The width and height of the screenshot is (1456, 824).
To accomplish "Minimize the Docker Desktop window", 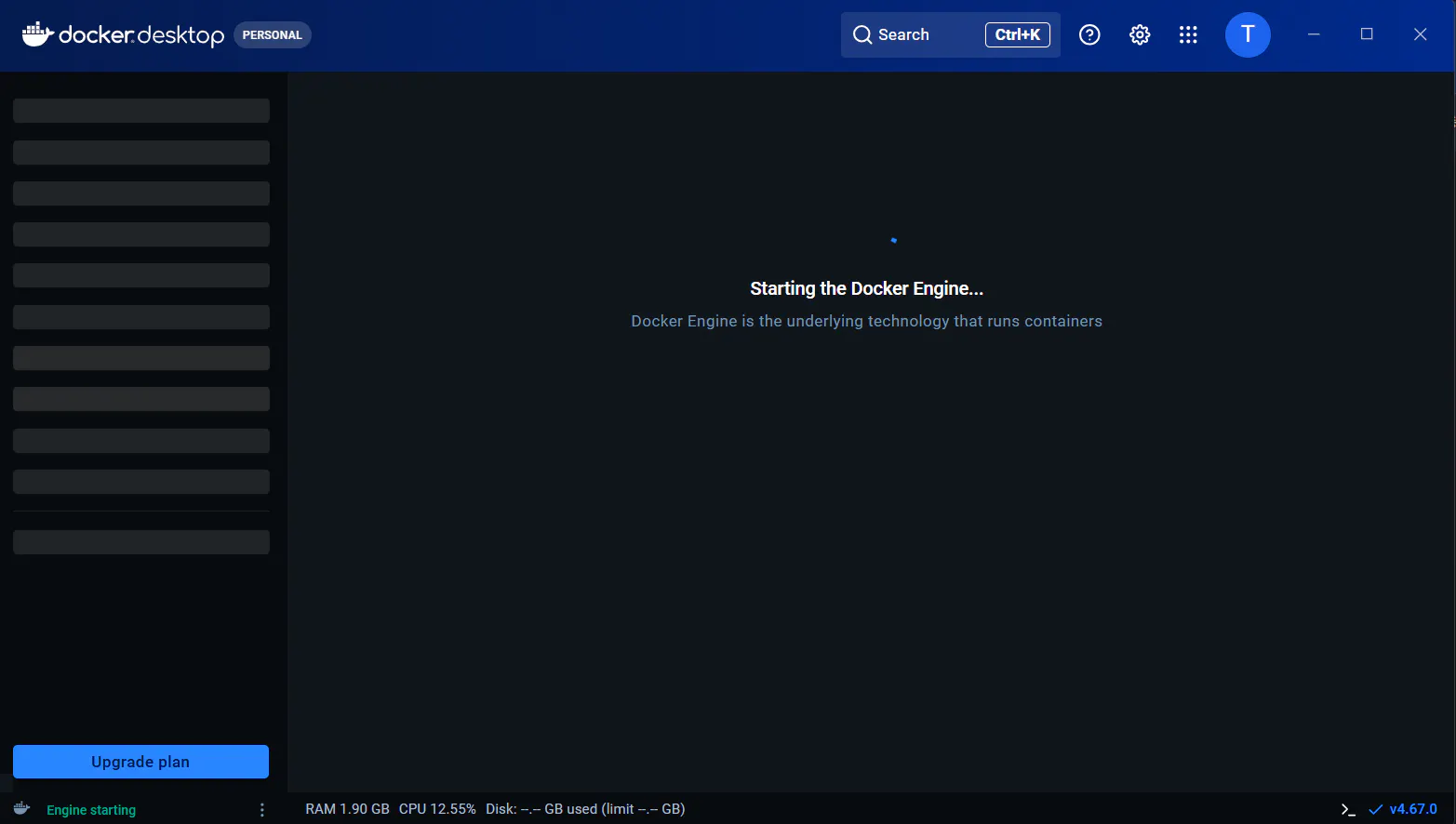I will [1314, 34].
